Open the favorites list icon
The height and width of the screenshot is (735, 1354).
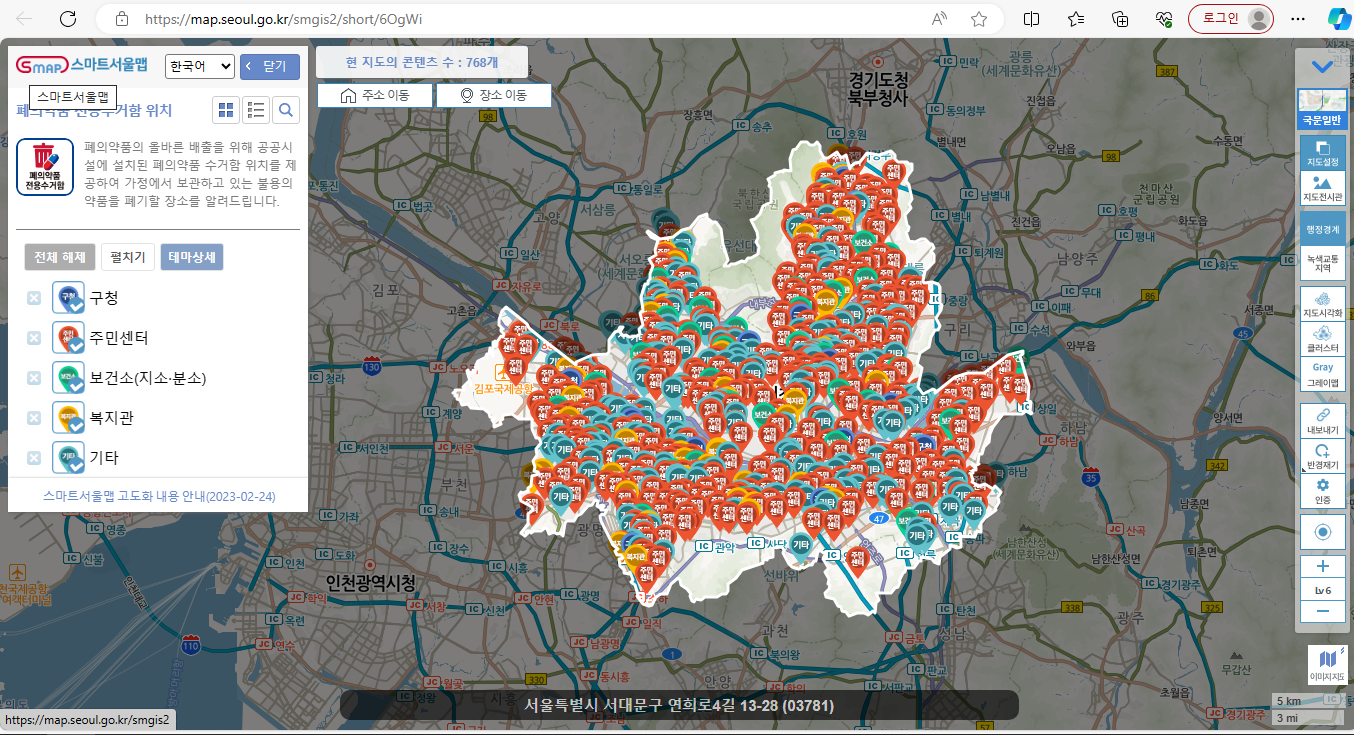click(x=1076, y=19)
